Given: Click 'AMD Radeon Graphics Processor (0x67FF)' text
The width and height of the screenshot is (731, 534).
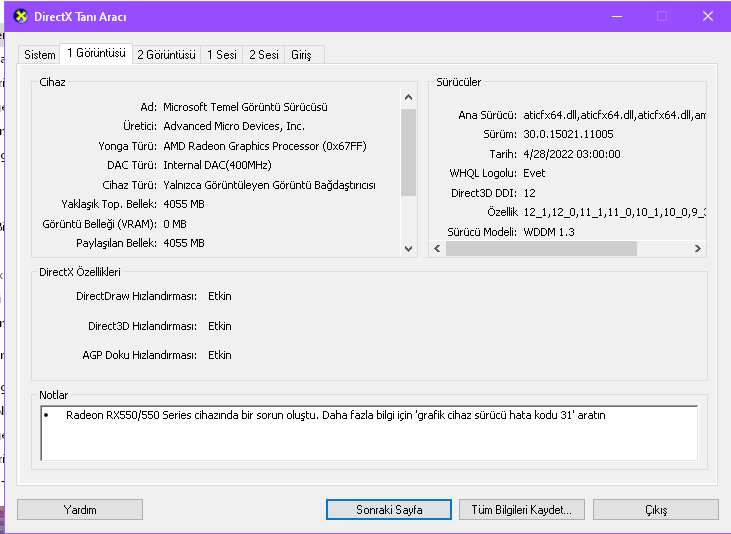Looking at the screenshot, I should click(265, 146).
